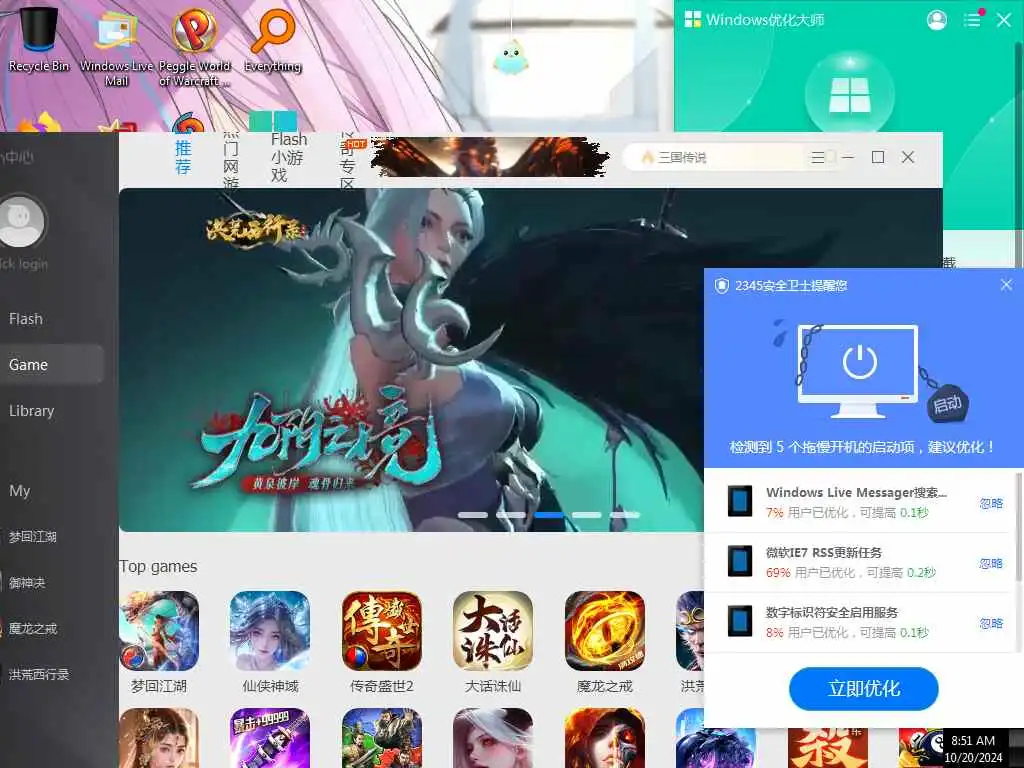Select Library in the sidebar
This screenshot has width=1024, height=768.
point(31,411)
